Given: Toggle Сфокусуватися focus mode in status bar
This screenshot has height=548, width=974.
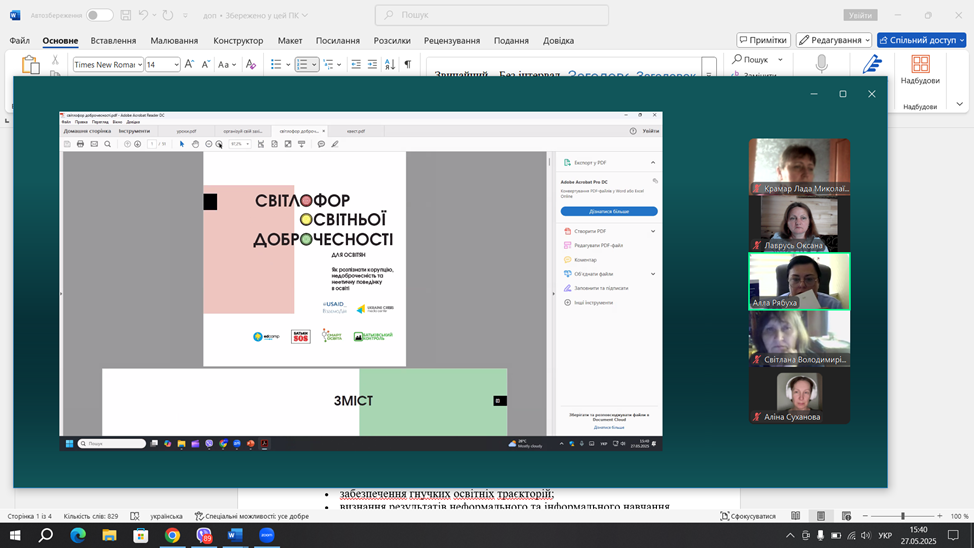Looking at the screenshot, I should tap(748, 516).
